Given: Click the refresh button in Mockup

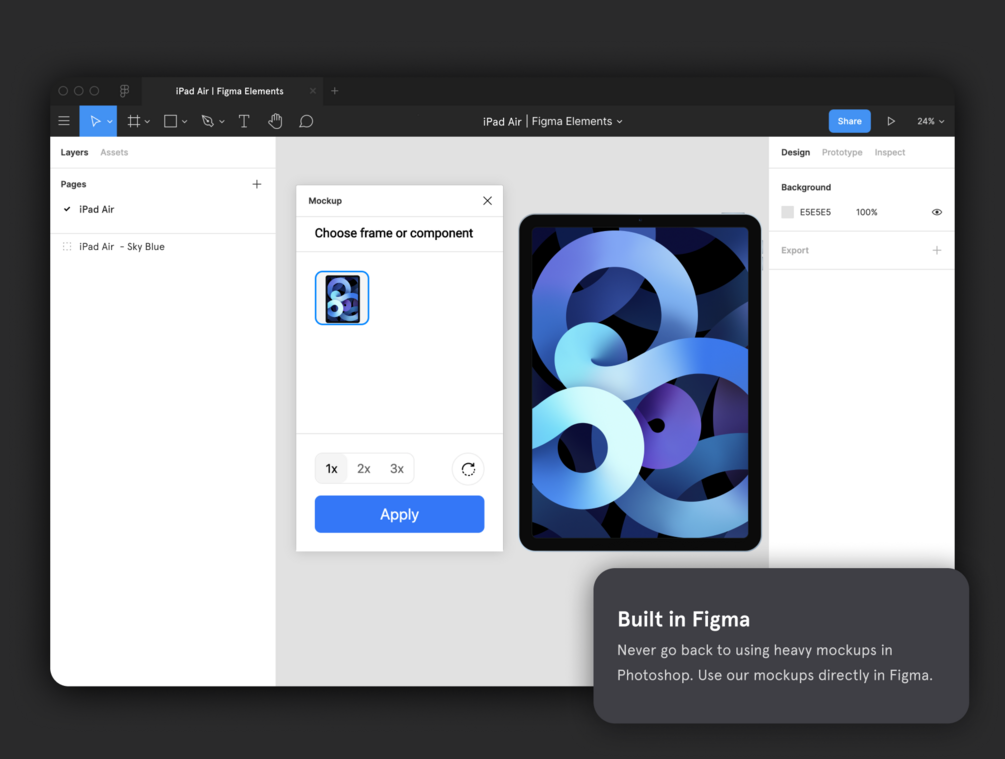Looking at the screenshot, I should (x=468, y=469).
